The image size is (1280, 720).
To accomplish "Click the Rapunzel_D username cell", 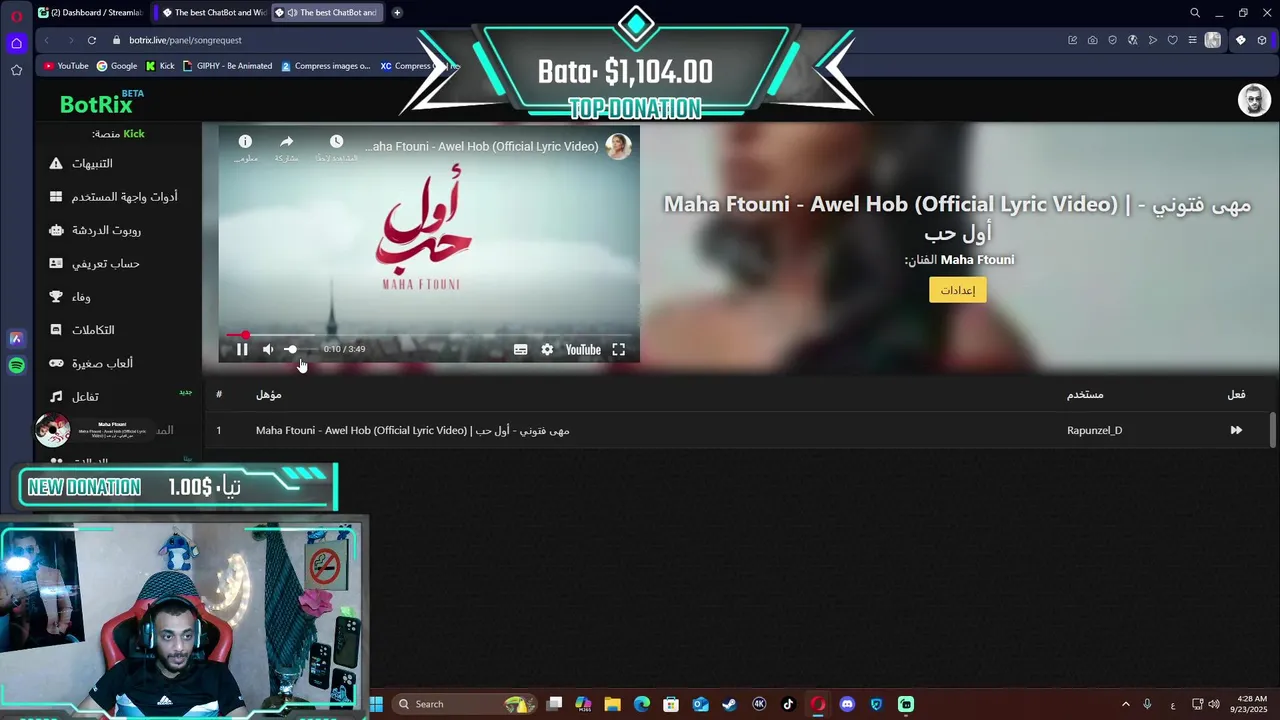I will pos(1094,430).
